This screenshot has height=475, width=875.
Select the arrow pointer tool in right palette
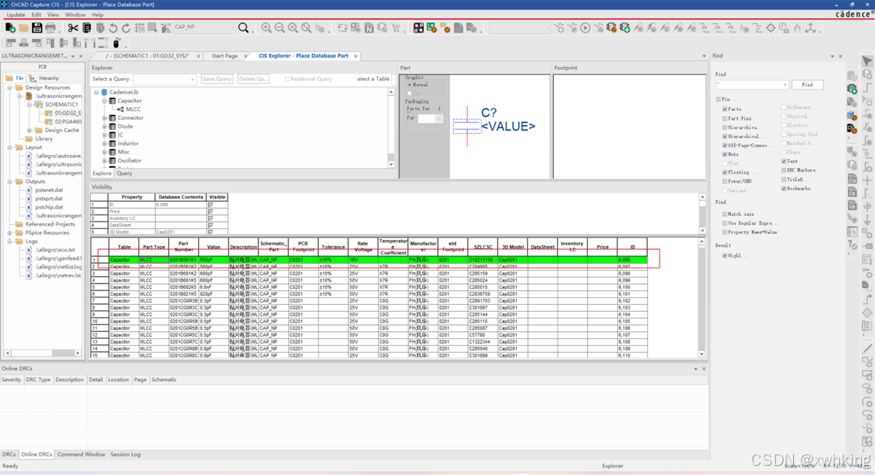coord(867,61)
